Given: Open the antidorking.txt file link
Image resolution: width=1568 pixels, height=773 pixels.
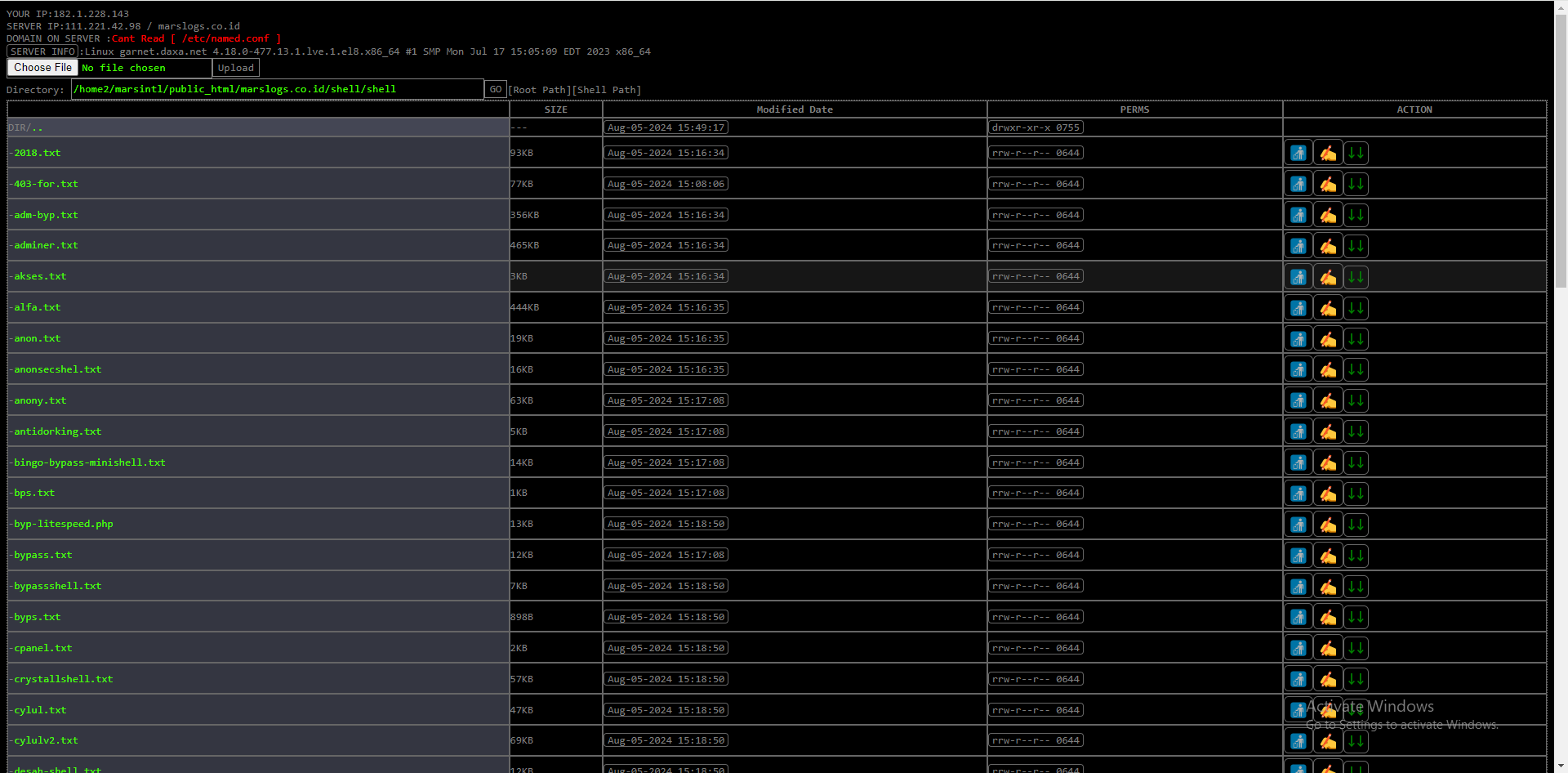Looking at the screenshot, I should [57, 431].
